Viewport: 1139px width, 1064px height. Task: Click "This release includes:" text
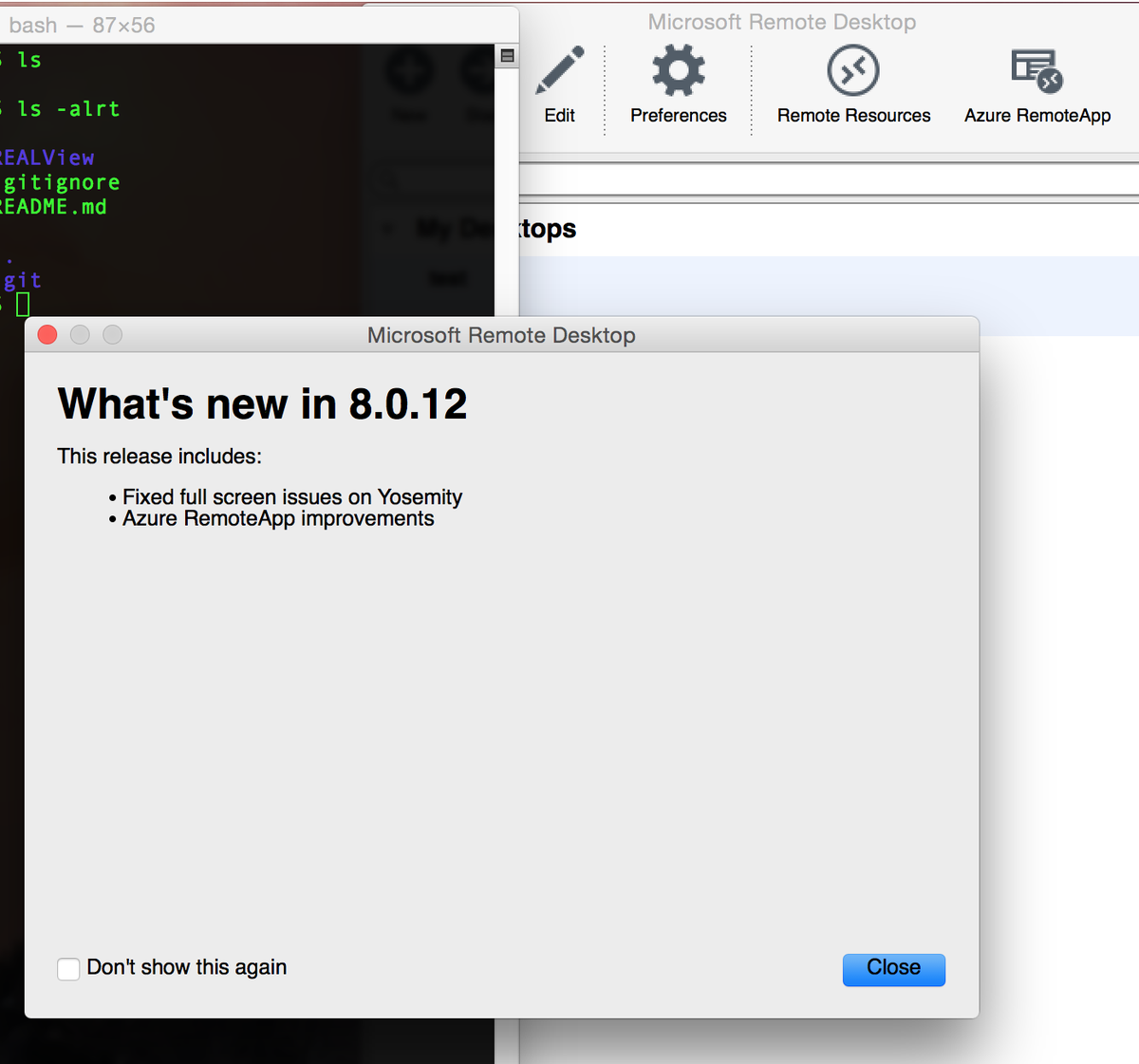pyautogui.click(x=159, y=456)
